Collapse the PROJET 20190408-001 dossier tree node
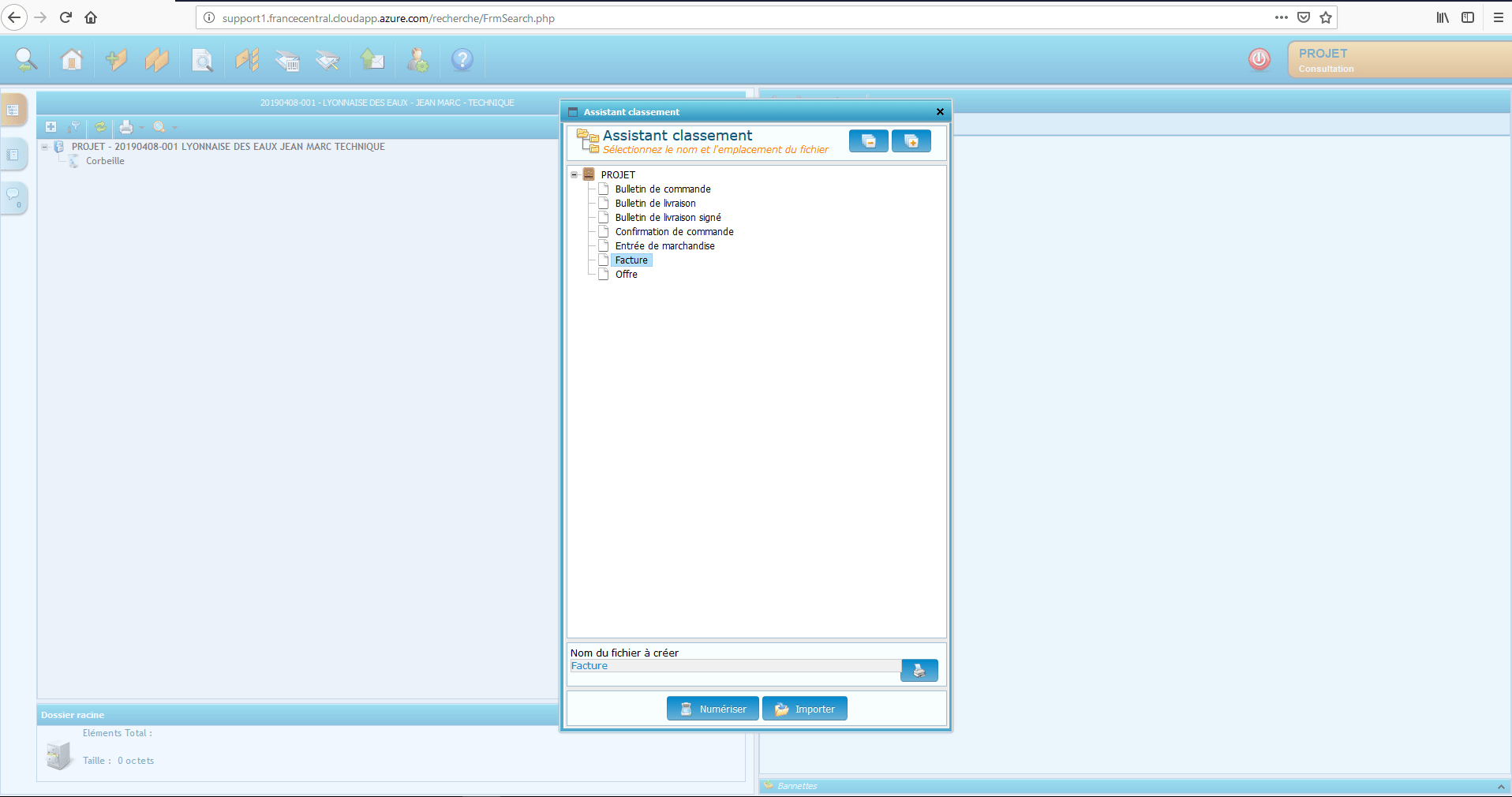 45,147
